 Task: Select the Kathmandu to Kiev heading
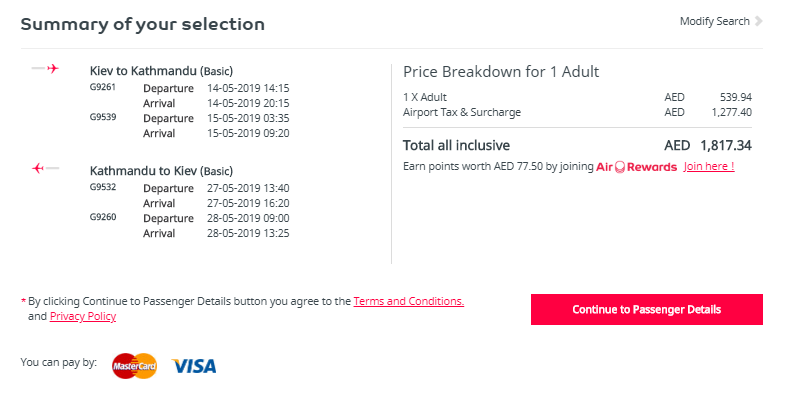pos(161,171)
